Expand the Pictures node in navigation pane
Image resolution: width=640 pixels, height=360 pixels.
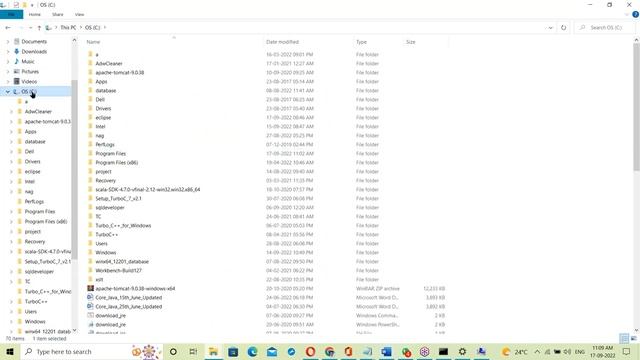pos(8,71)
